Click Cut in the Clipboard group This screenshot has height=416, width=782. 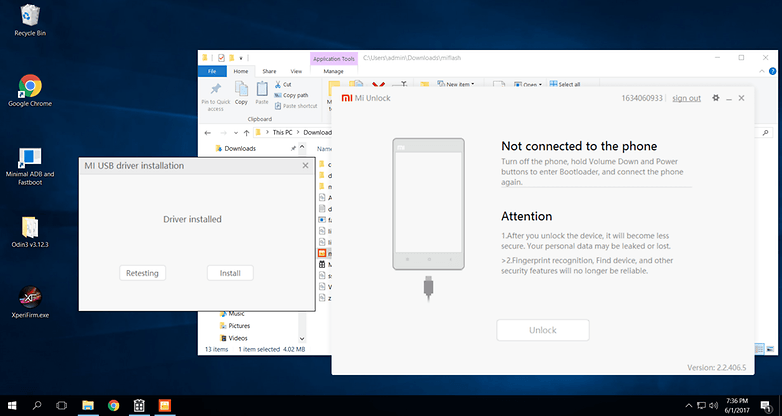(x=283, y=84)
